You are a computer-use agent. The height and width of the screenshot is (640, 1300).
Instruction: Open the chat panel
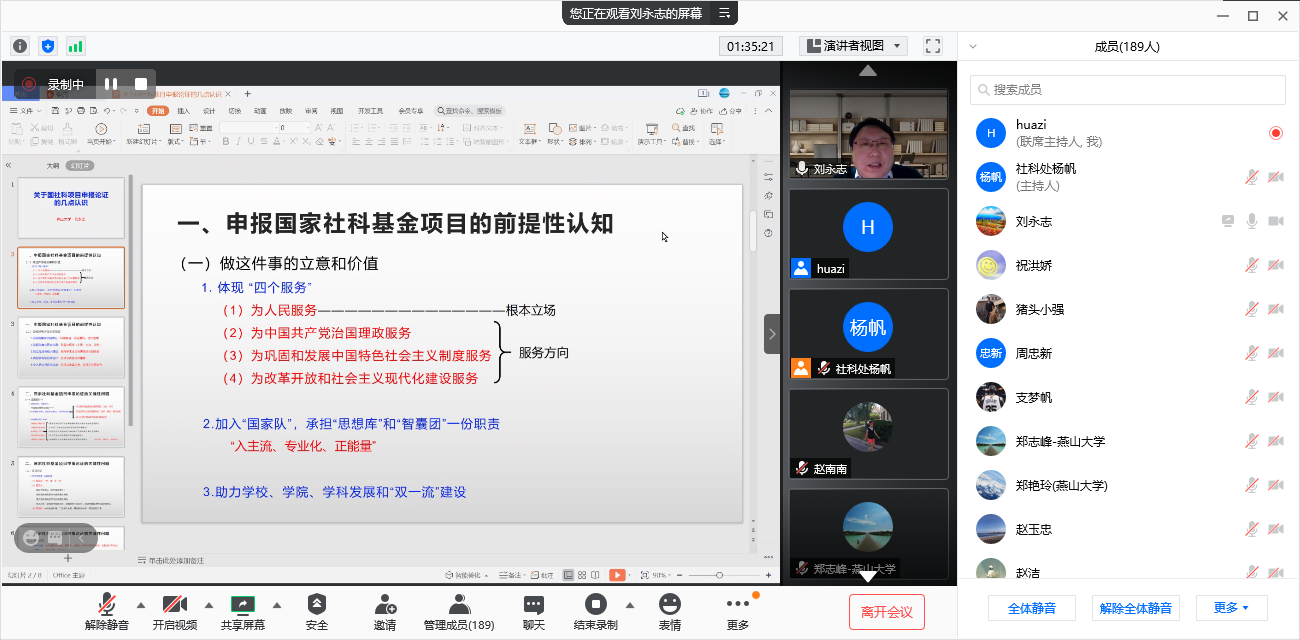click(534, 612)
